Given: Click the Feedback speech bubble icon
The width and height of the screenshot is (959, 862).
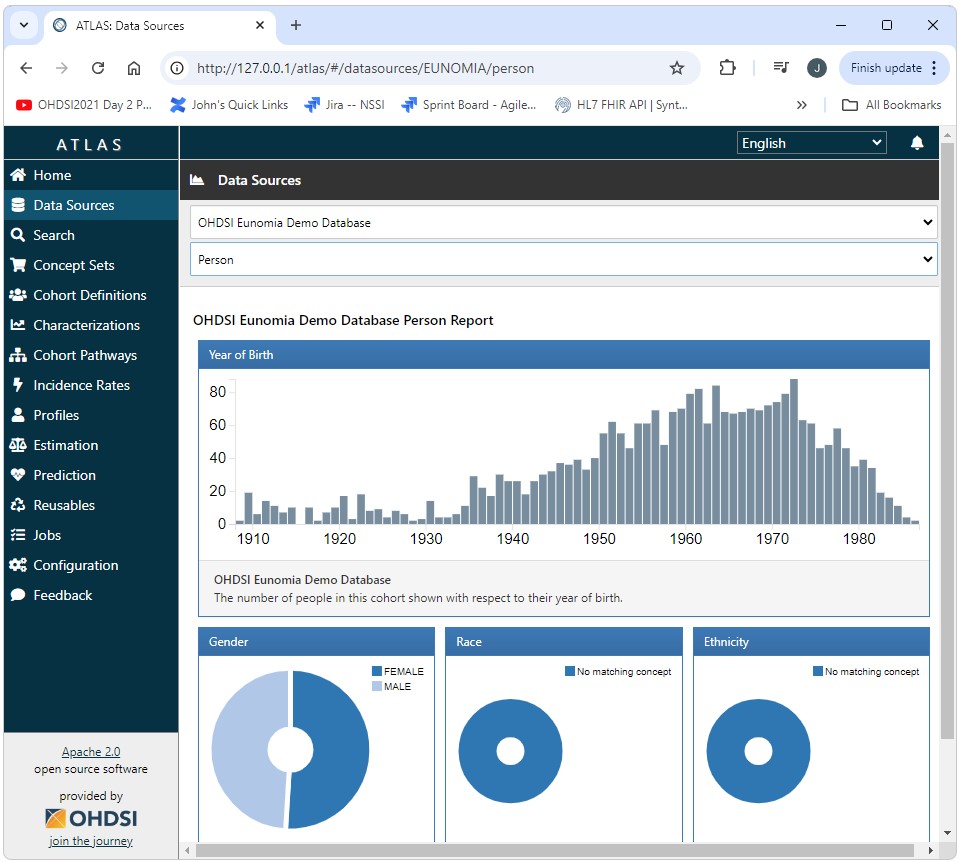Looking at the screenshot, I should click(18, 595).
